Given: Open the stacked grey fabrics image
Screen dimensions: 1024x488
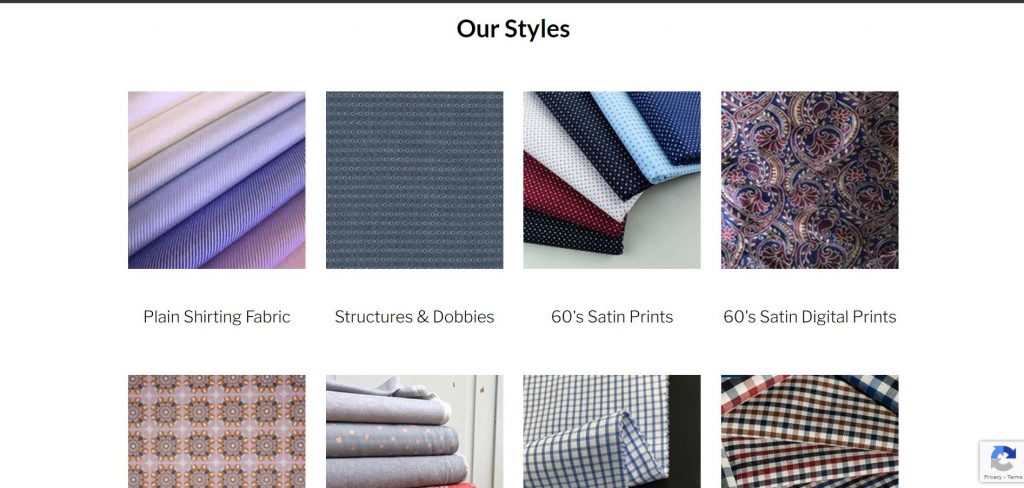Looking at the screenshot, I should pos(415,431).
